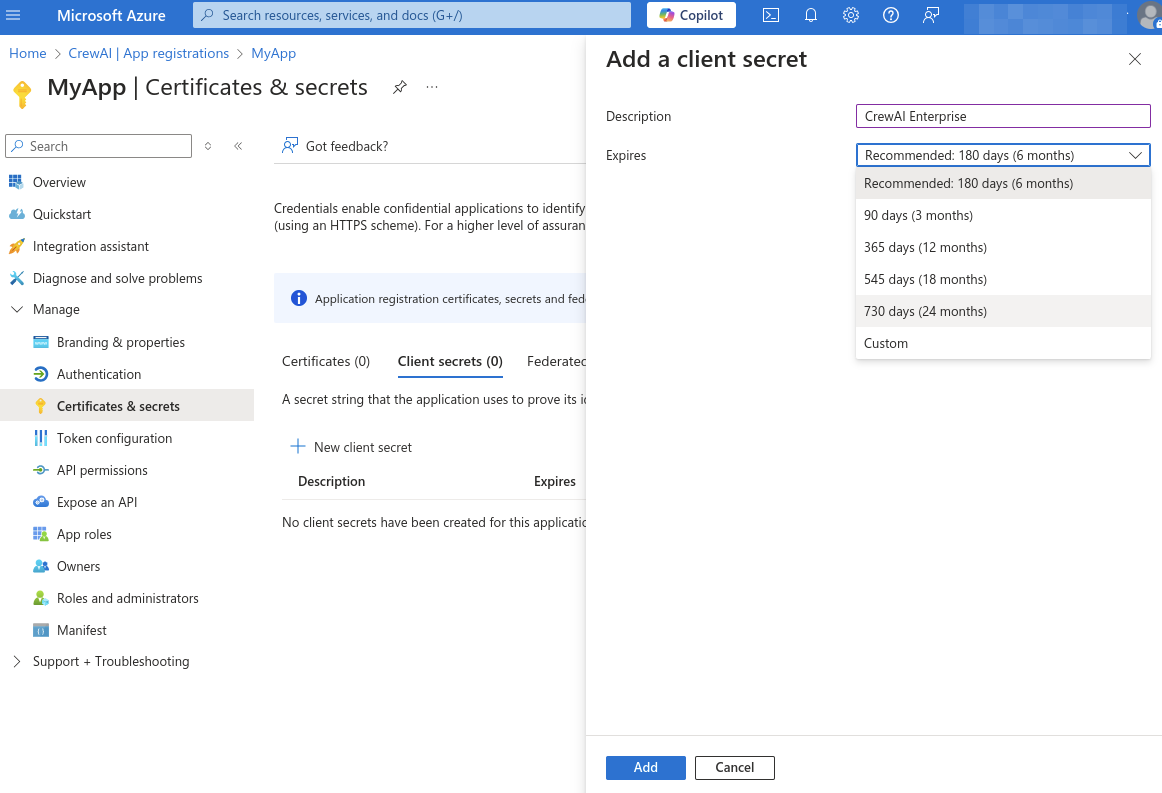Screen dimensions: 1162x793
Task: Open the portal hamburger menu
Action: click(13, 17)
